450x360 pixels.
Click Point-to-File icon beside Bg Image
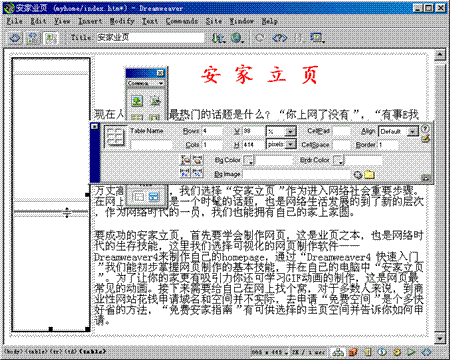tap(357, 175)
